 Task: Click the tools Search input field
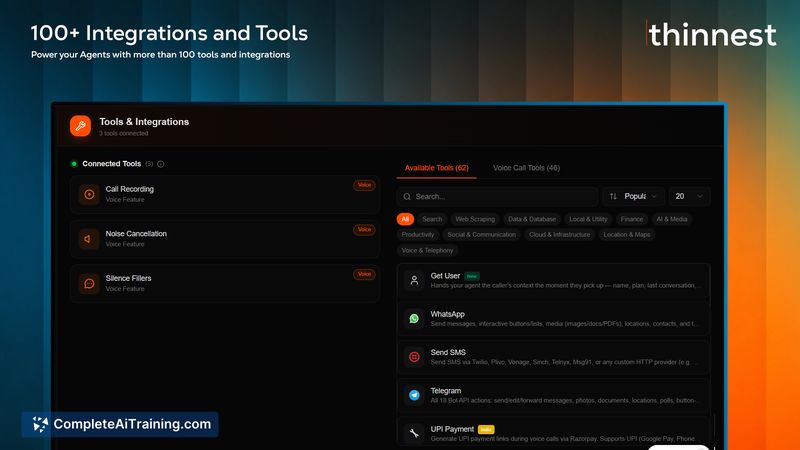497,196
